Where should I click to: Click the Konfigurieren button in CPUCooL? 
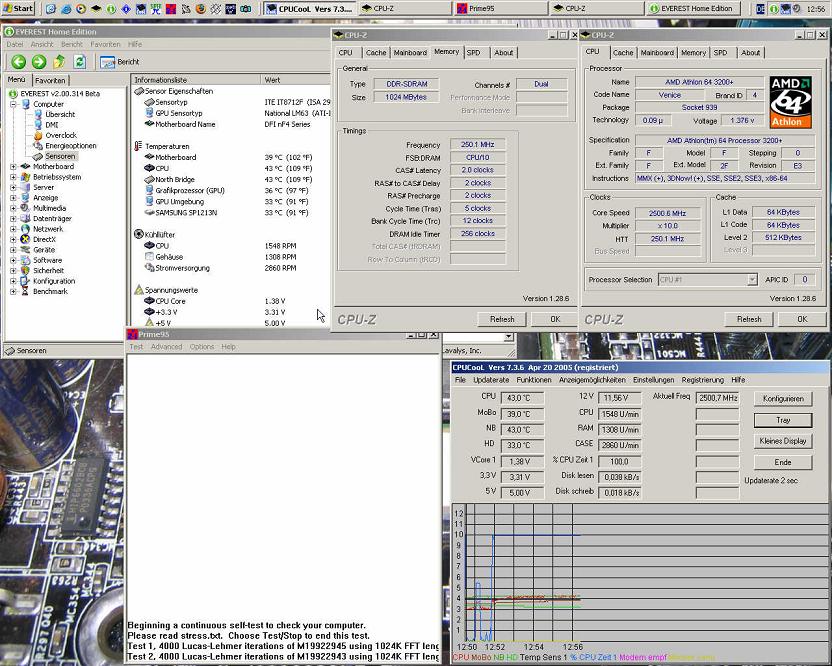point(783,399)
